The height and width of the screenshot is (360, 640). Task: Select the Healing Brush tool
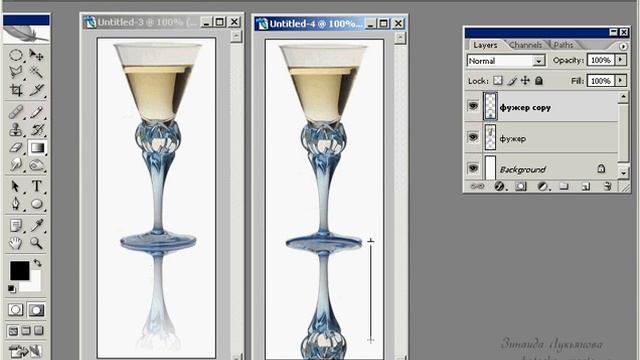[16, 112]
